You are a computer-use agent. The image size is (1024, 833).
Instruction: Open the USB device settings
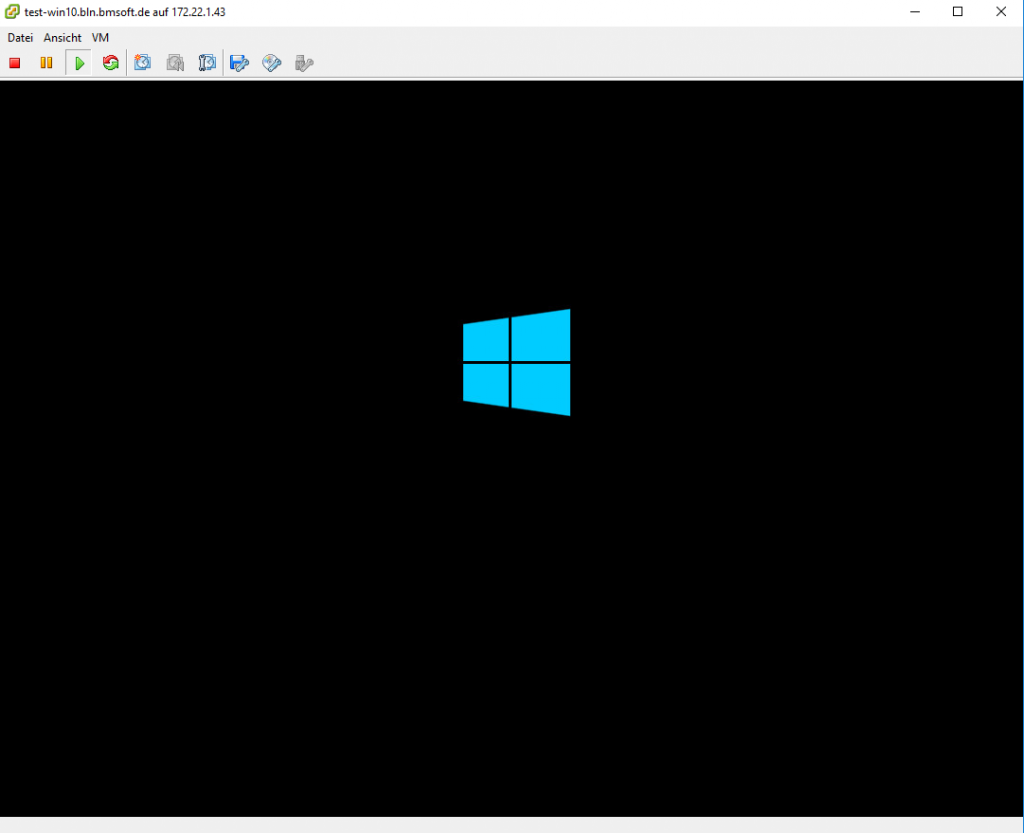[303, 62]
